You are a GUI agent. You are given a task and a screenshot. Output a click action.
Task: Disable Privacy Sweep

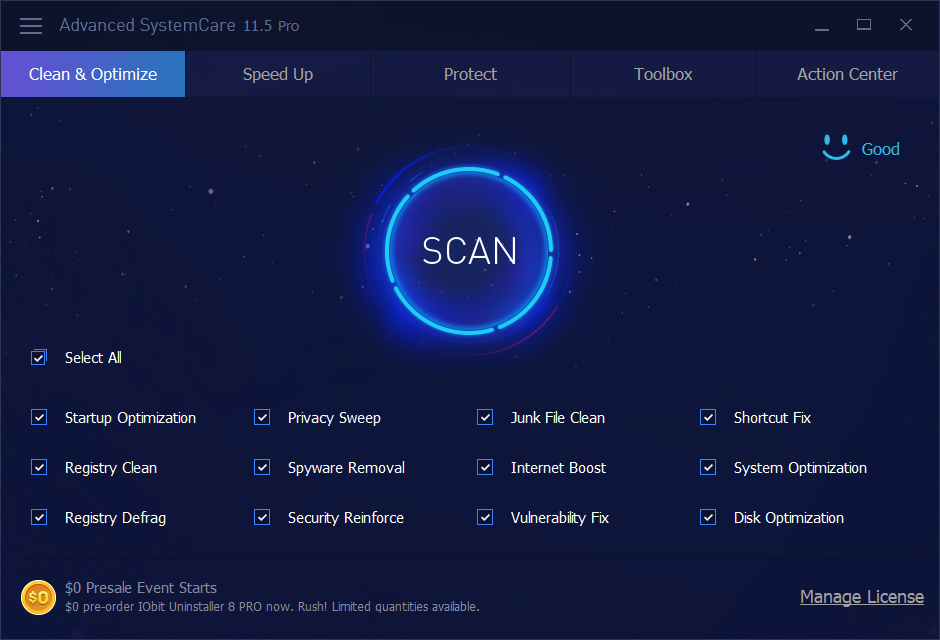(x=261, y=417)
